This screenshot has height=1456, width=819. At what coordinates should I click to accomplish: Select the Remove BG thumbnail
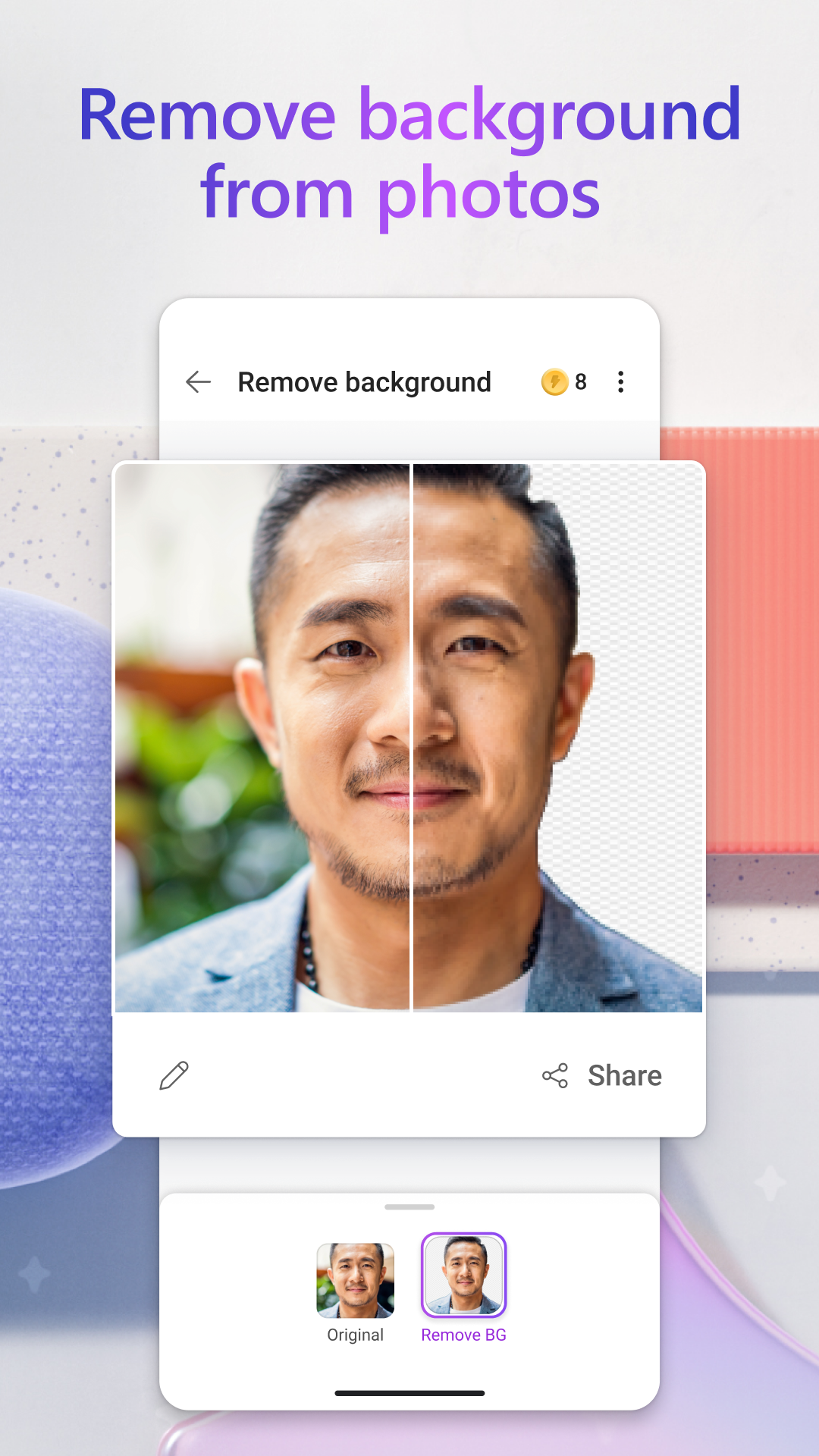[x=463, y=1275]
